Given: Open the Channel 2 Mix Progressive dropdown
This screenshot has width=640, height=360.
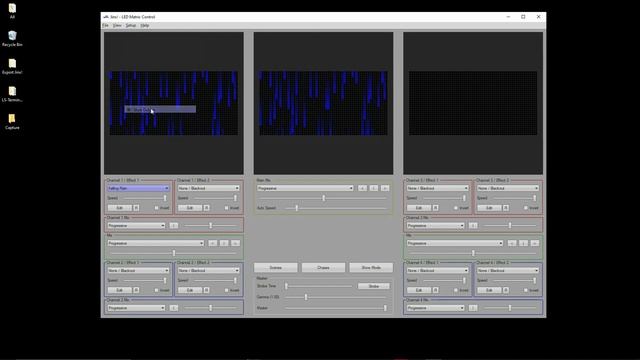Looking at the screenshot, I should pyautogui.click(x=136, y=308).
